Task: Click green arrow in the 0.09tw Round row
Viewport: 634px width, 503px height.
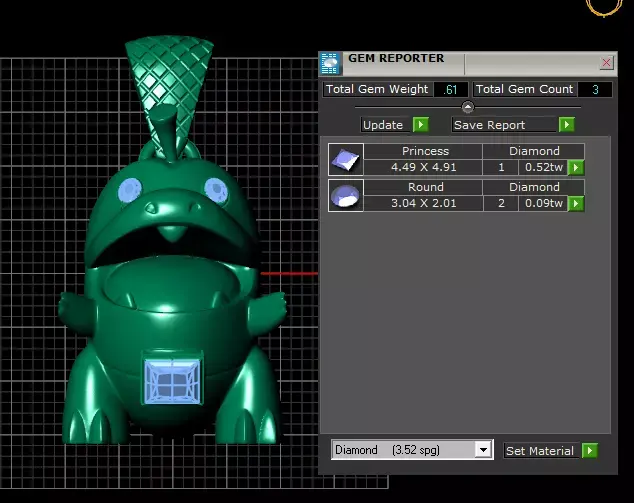Action: 576,203
